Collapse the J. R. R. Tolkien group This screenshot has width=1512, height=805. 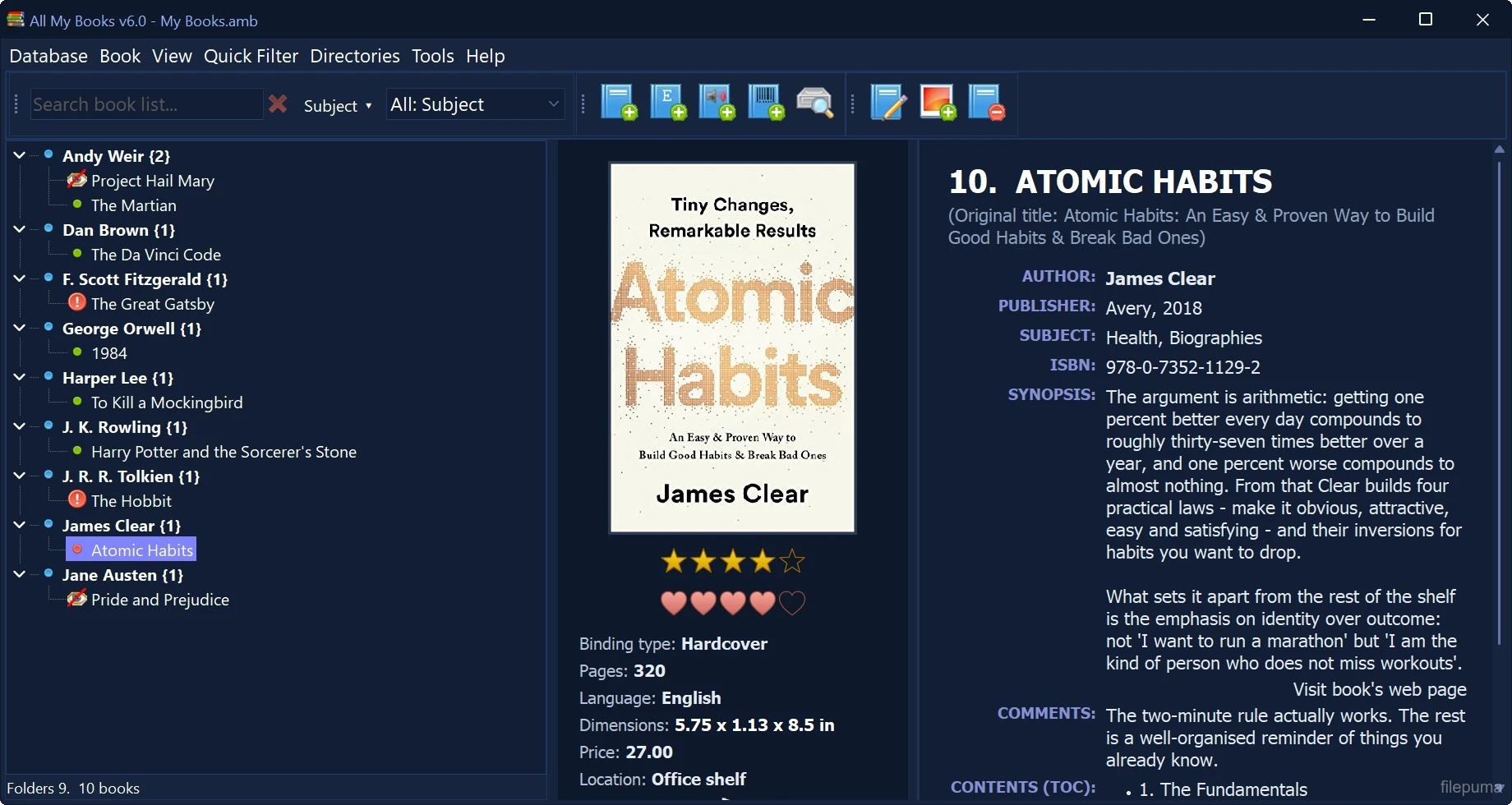pyautogui.click(x=19, y=476)
